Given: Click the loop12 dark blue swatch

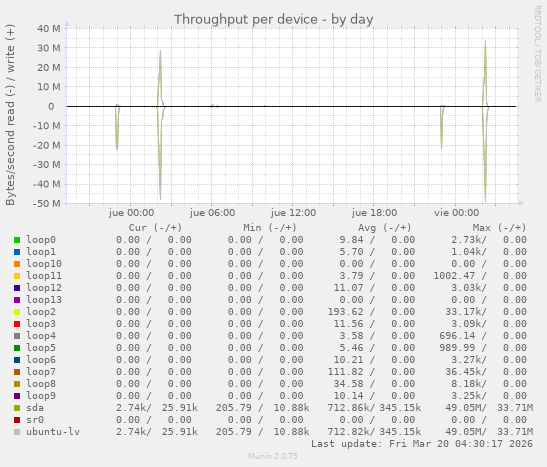Looking at the screenshot, I should pyautogui.click(x=17, y=288).
